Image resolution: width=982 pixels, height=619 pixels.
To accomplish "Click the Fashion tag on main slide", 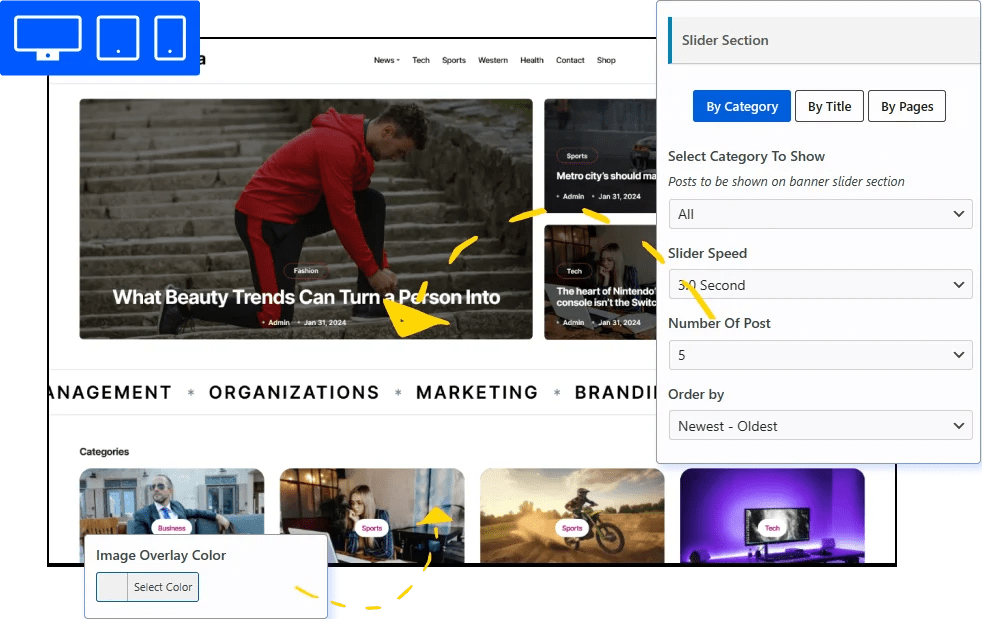I will (306, 271).
